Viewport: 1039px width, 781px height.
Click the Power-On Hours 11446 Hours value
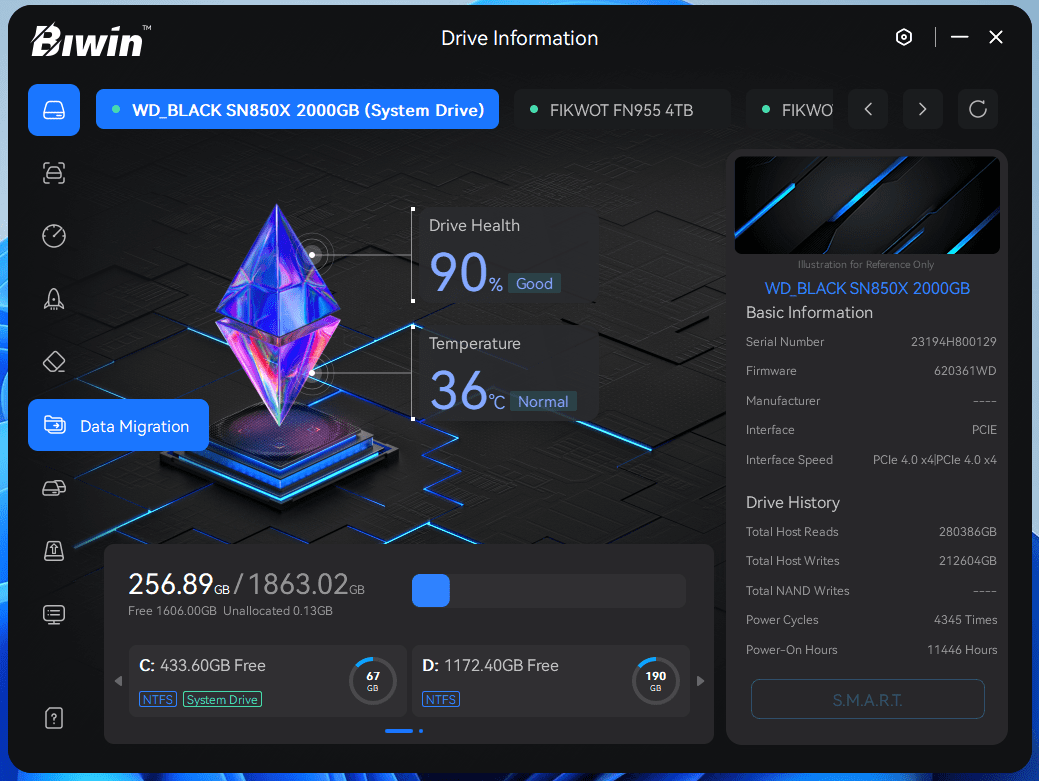point(962,650)
